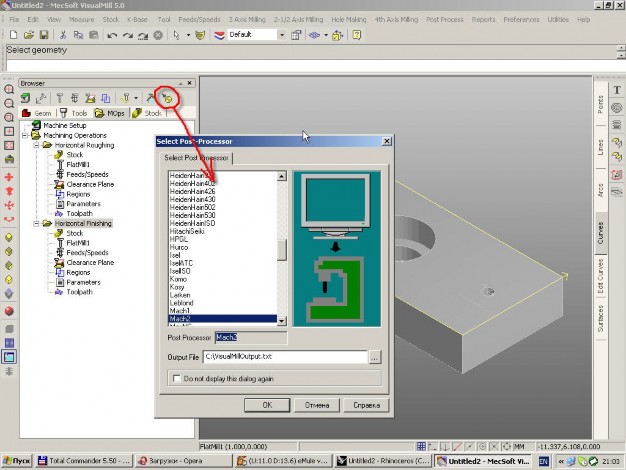Confirm the dialog with OK

tap(267, 405)
